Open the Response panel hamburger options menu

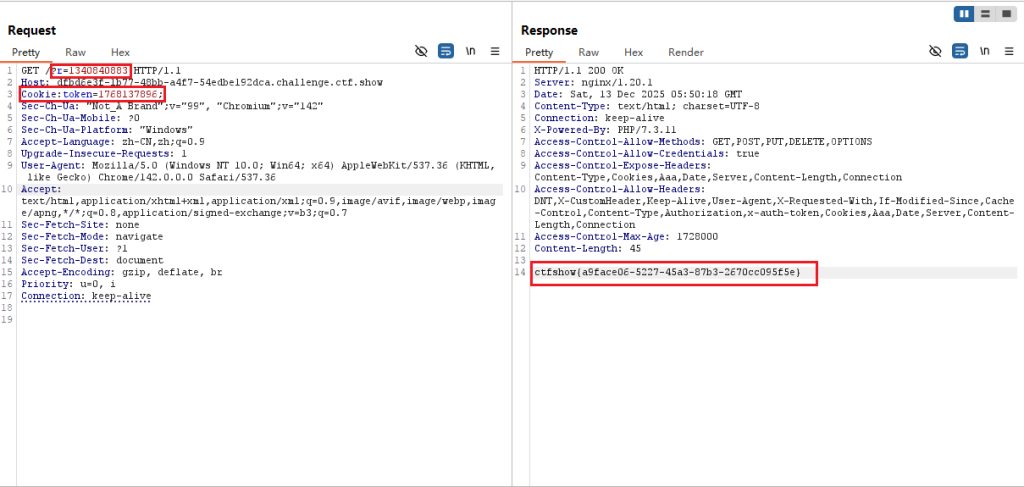pos(1009,51)
